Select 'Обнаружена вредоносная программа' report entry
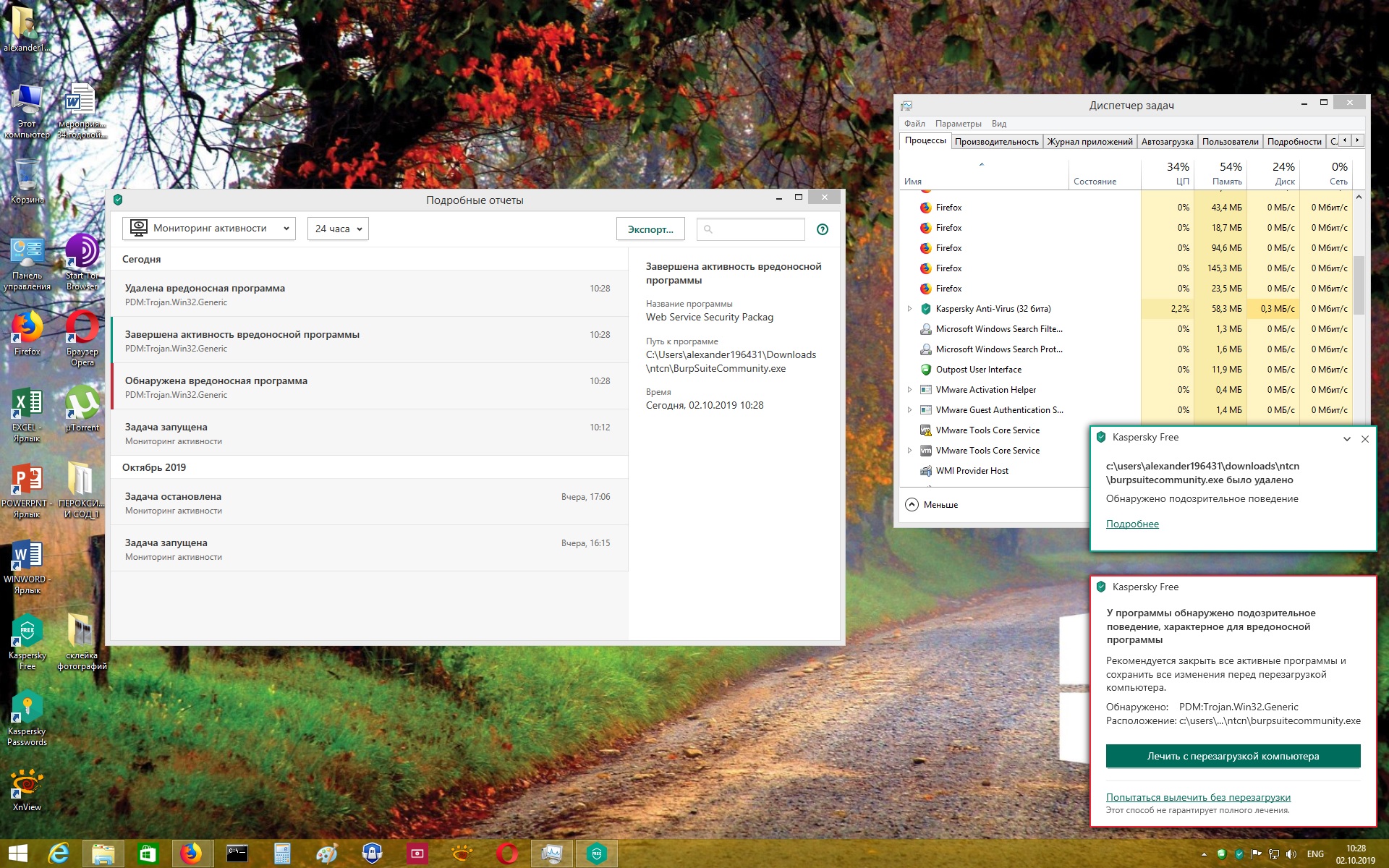1389x868 pixels. pyautogui.click(x=369, y=386)
